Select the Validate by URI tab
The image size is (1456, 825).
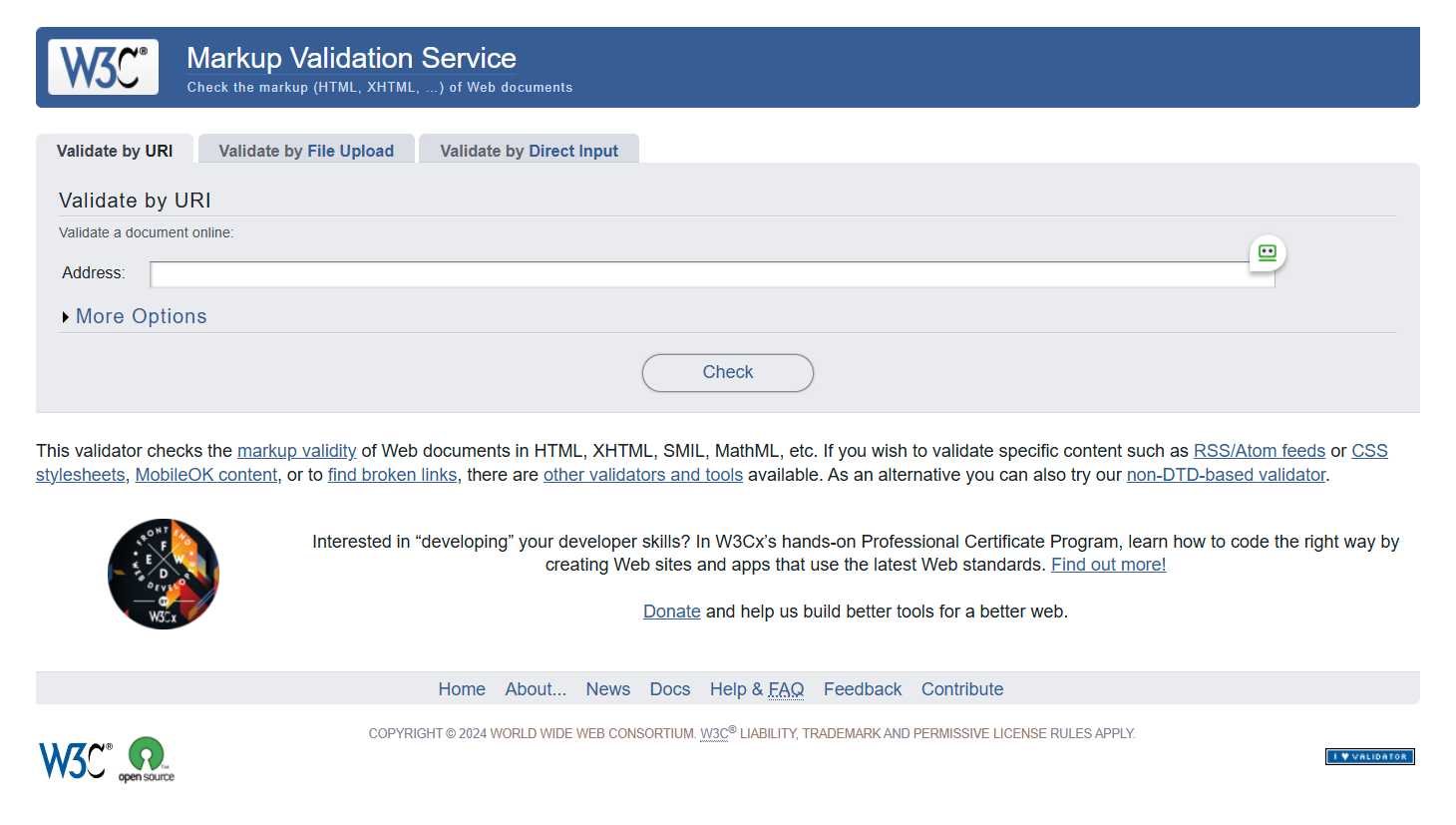pyautogui.click(x=115, y=151)
